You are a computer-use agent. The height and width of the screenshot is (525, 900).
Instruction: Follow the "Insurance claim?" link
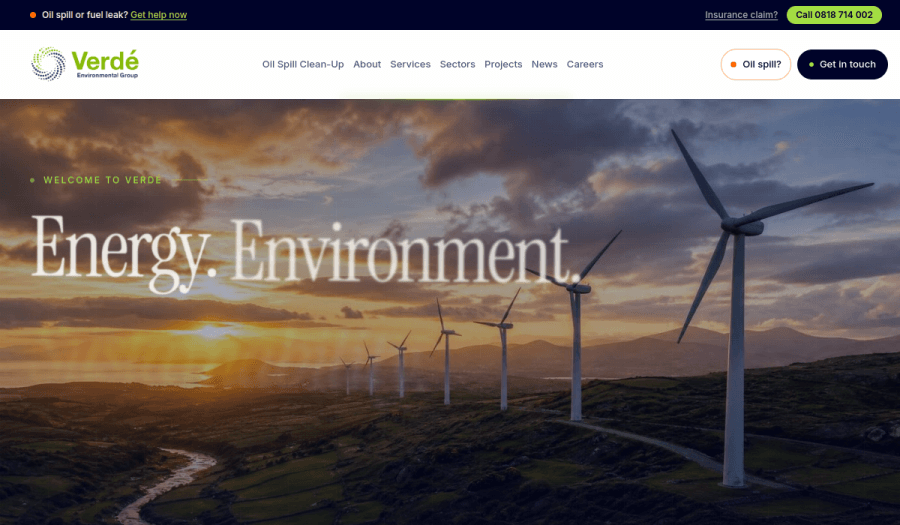741,15
